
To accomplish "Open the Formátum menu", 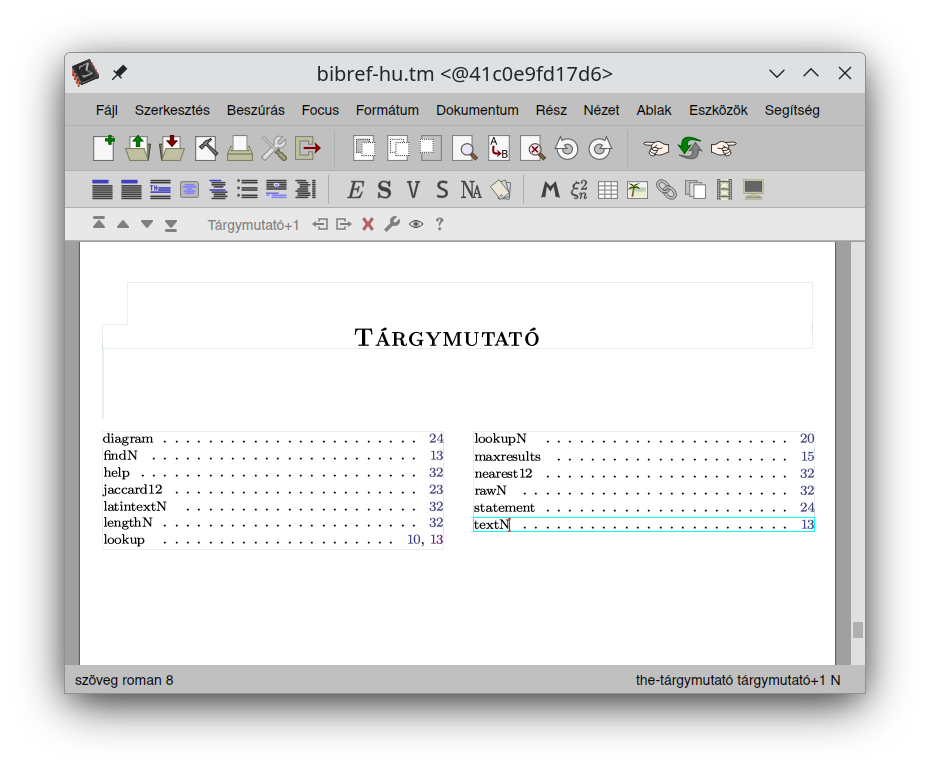I will tap(387, 110).
